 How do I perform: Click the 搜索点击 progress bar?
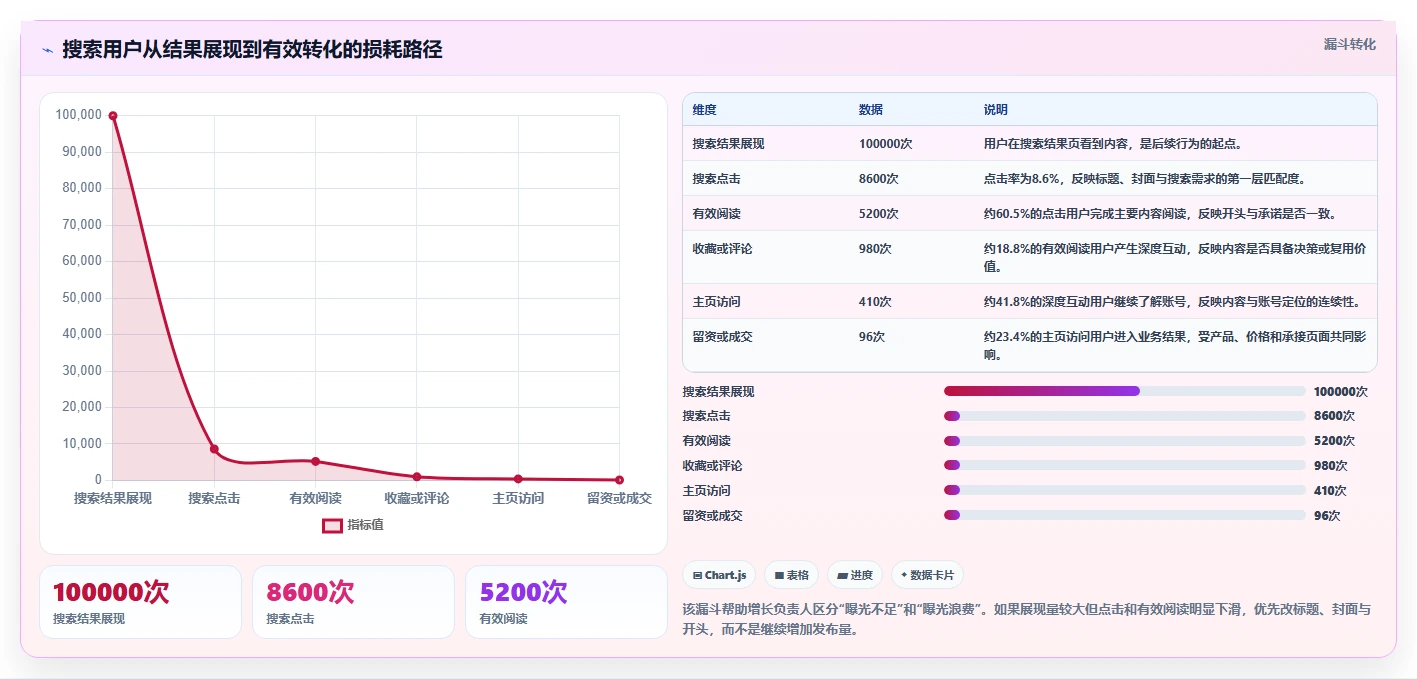click(1125, 416)
